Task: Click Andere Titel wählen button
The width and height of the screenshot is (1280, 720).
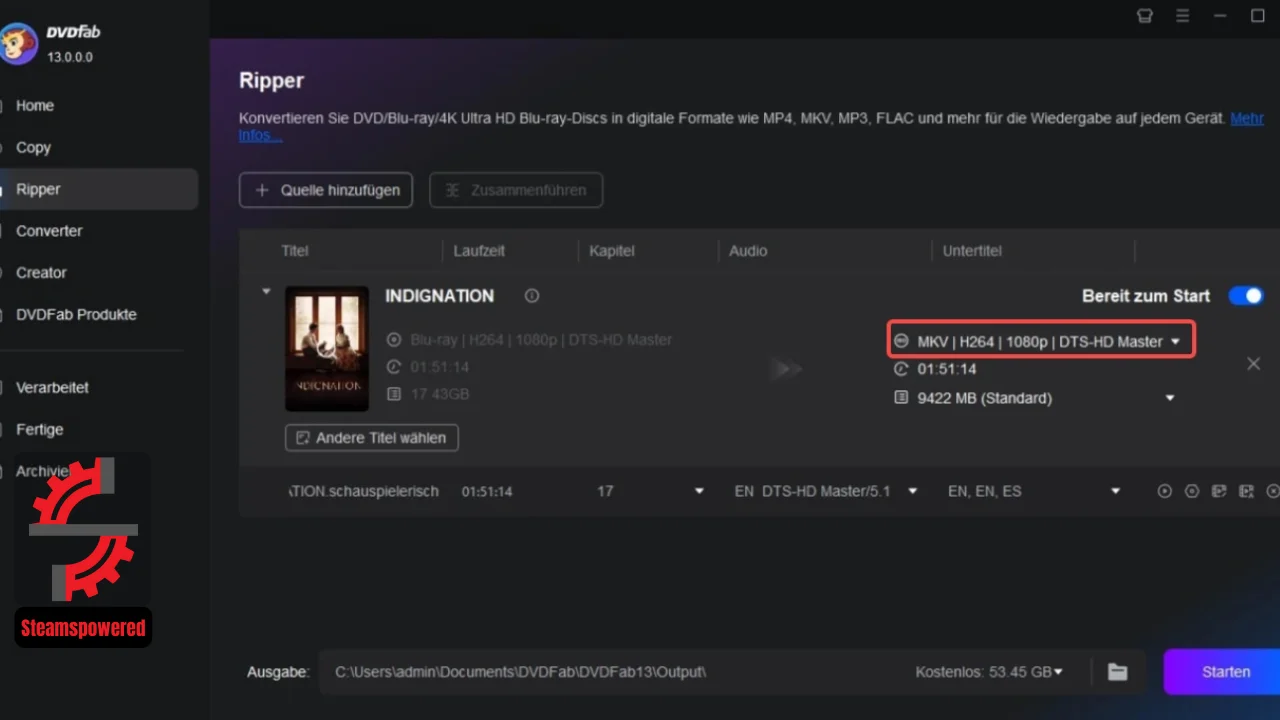Action: pos(372,438)
